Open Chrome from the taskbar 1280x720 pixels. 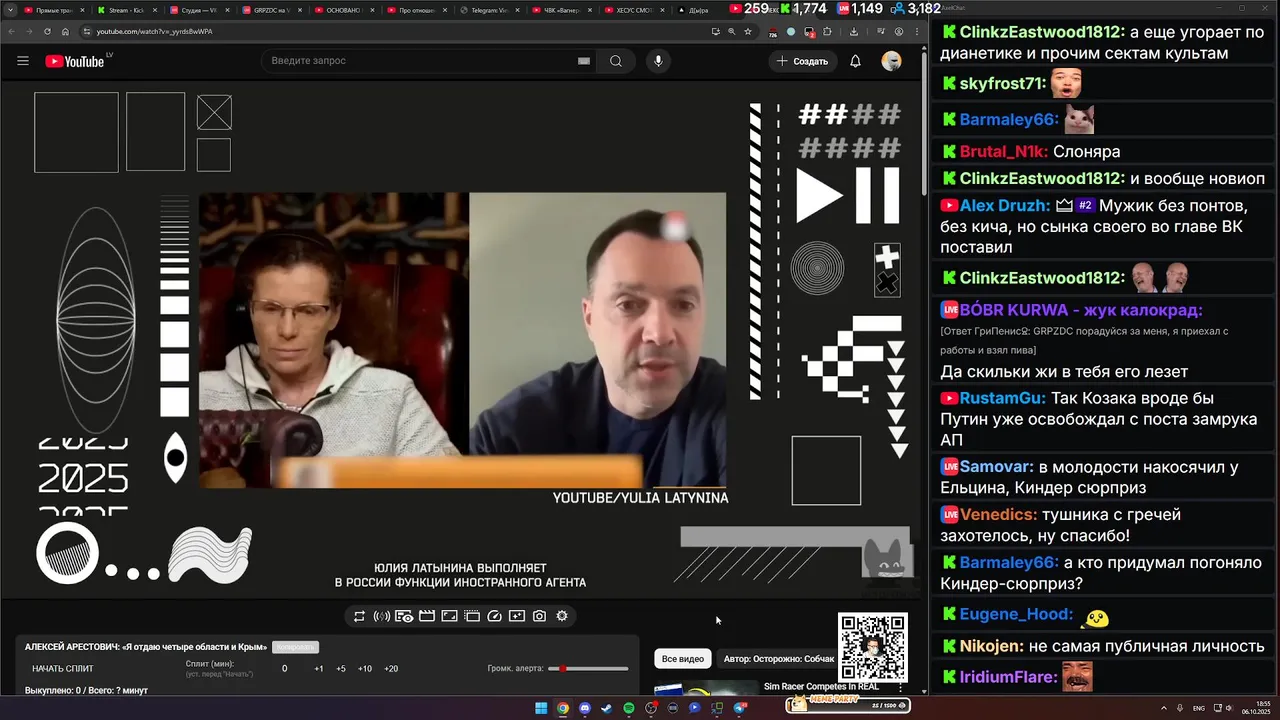[x=563, y=708]
